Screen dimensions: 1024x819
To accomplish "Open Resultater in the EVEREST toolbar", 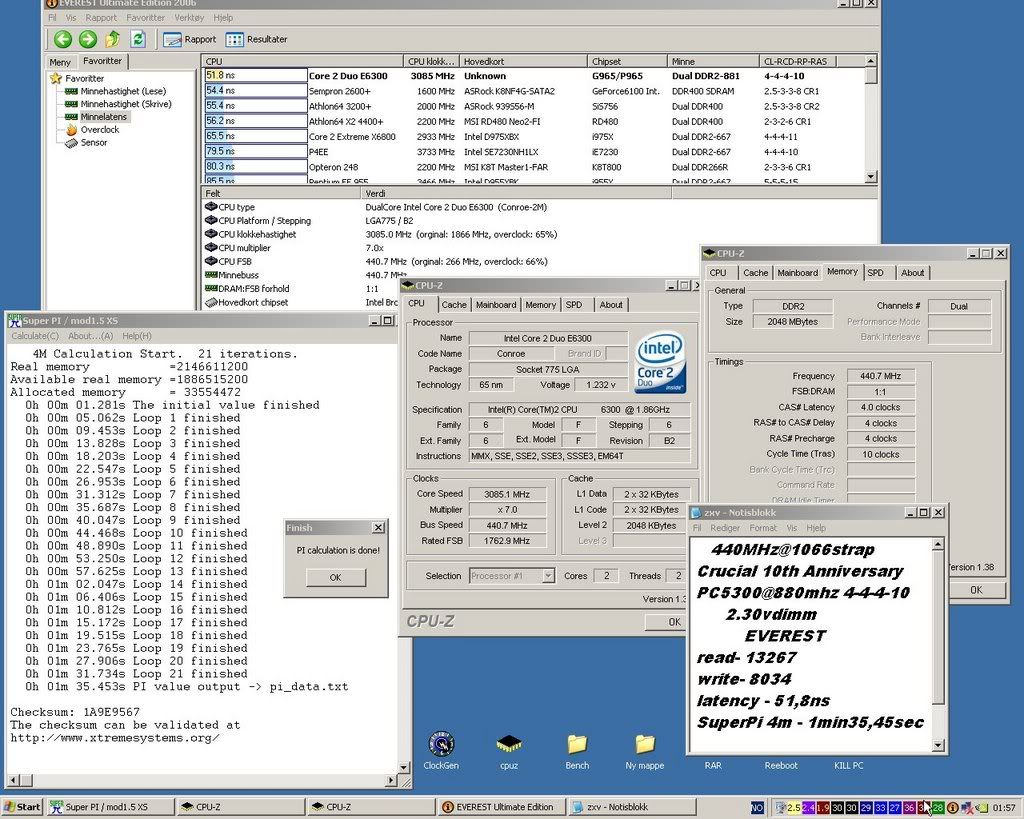I will pos(256,39).
